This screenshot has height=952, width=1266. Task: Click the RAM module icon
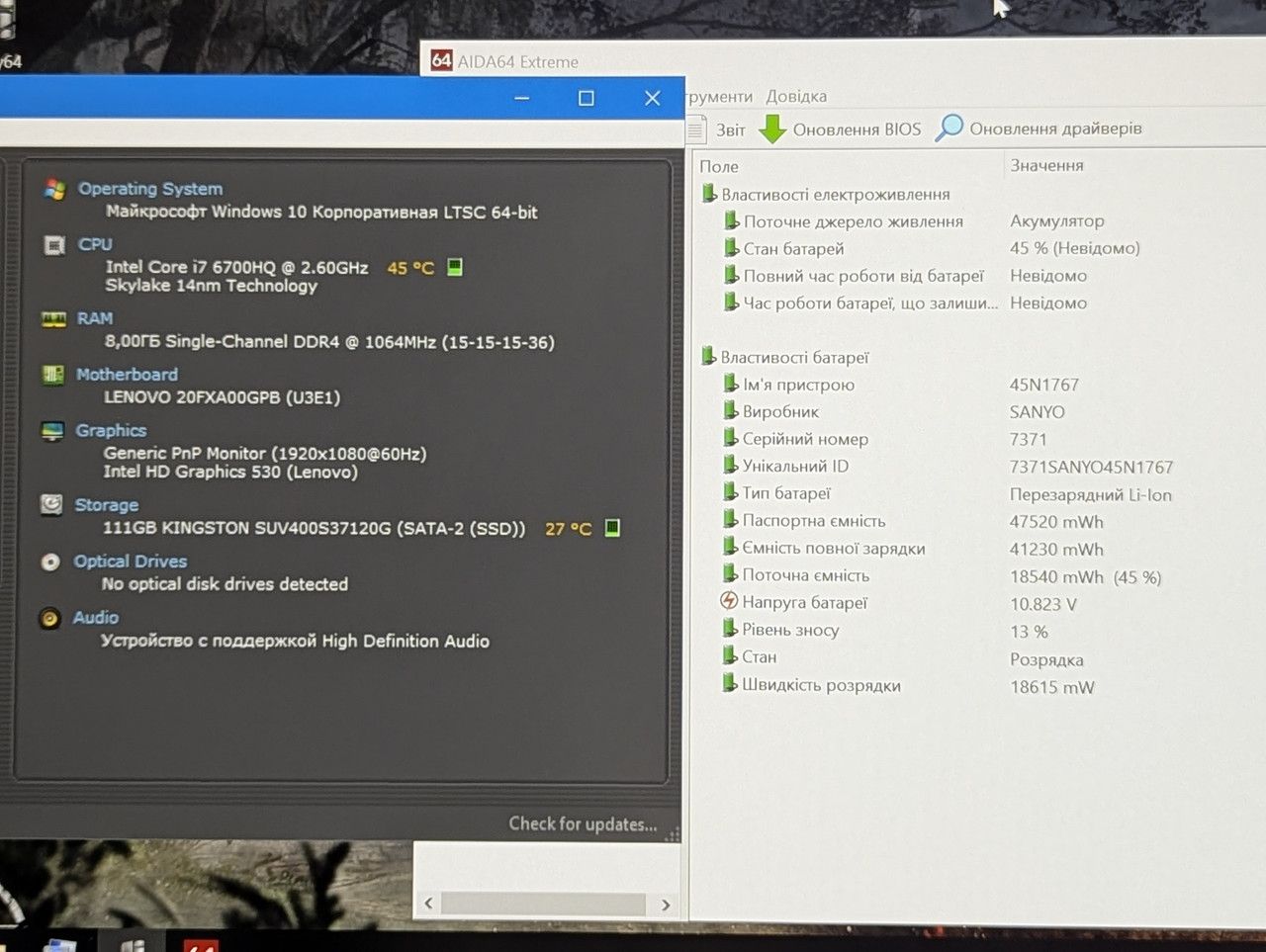pos(53,319)
